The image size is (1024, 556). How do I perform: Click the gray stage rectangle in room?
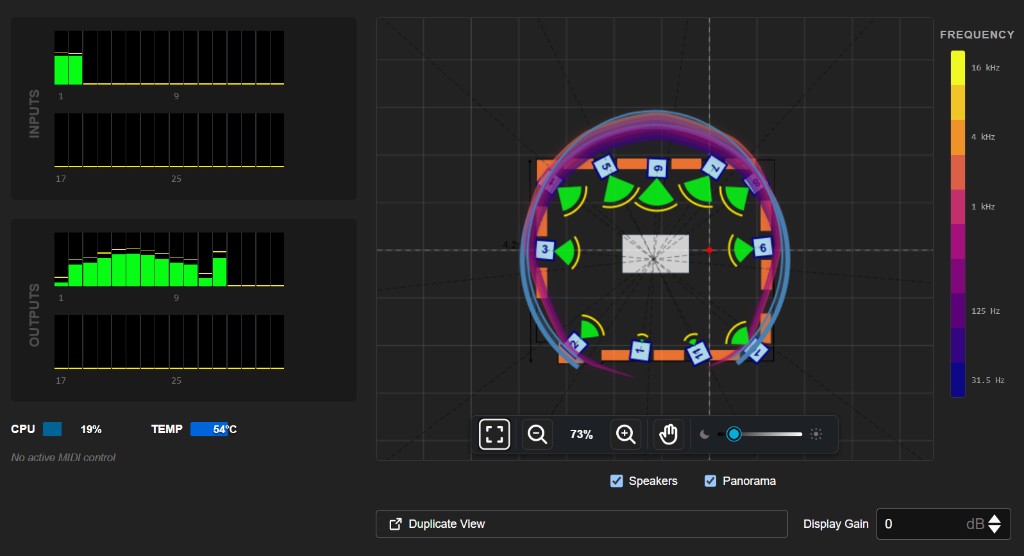pos(655,254)
